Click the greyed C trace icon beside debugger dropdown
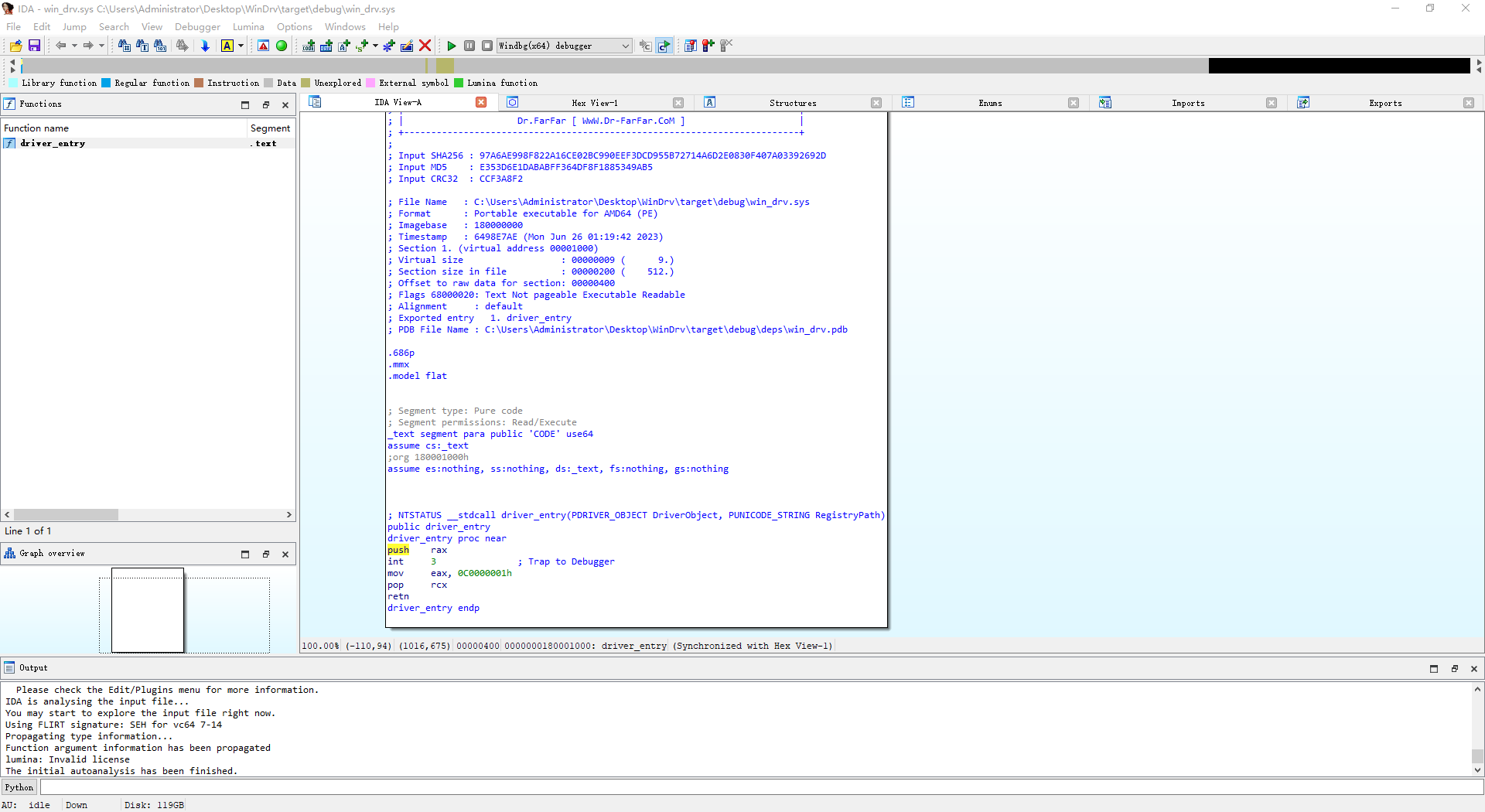1485x812 pixels. tap(645, 46)
